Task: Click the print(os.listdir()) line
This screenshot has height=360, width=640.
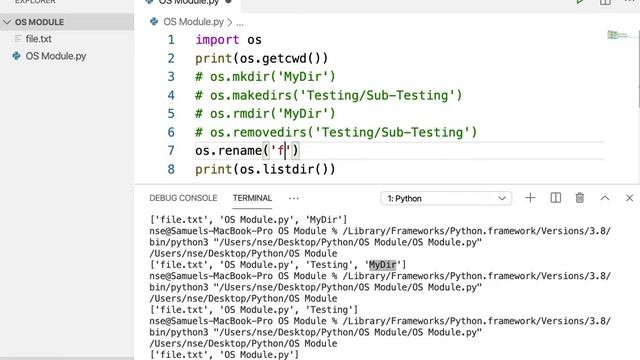Action: click(x=265, y=169)
